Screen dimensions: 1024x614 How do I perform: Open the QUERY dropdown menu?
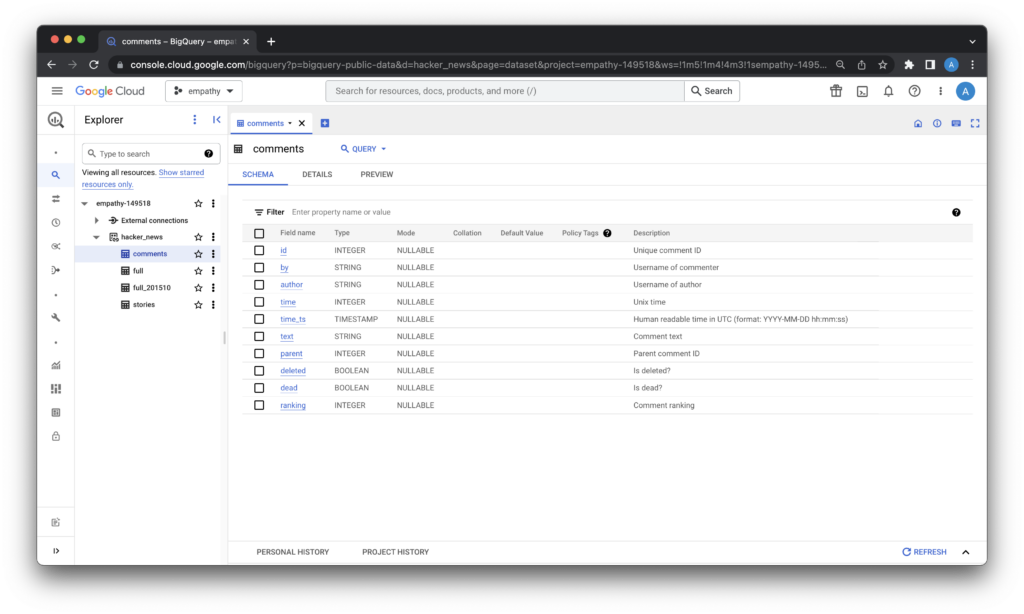pos(363,149)
